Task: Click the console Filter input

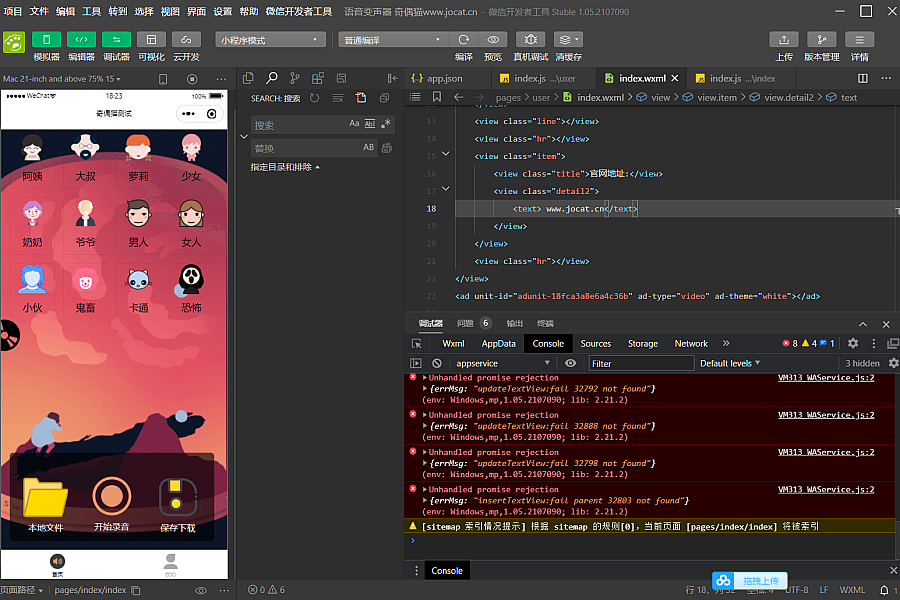Action: pyautogui.click(x=642, y=363)
